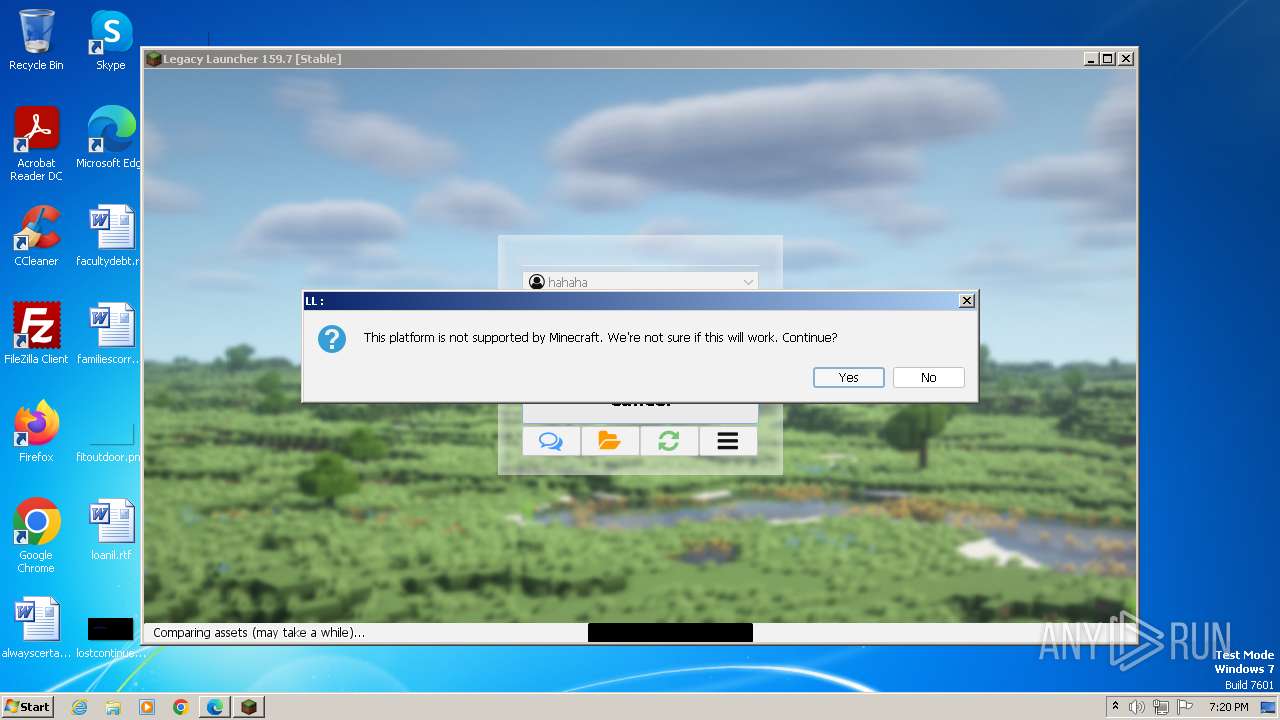Click the 7:20 PM taskbar clock

pos(1228,707)
